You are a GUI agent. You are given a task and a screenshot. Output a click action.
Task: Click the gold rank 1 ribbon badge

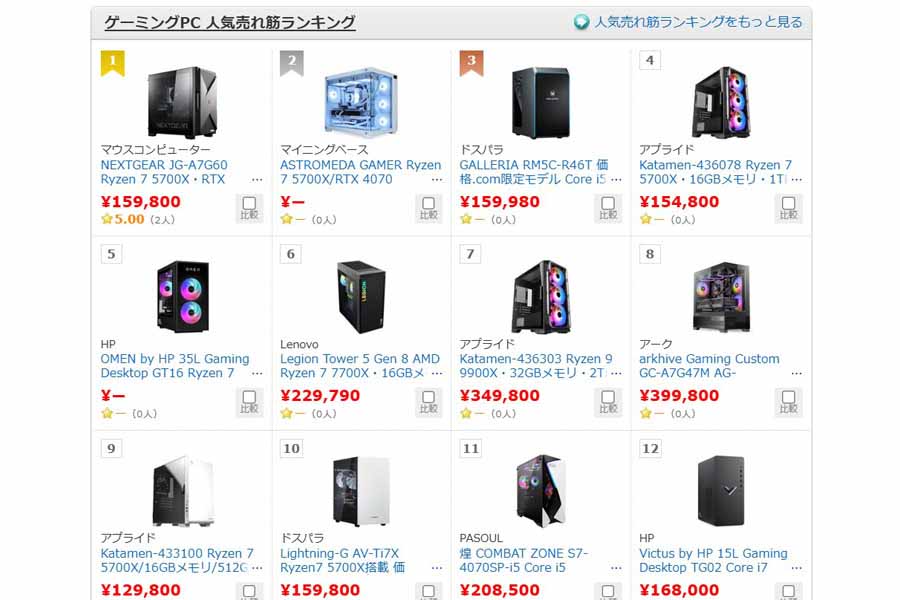[112, 63]
